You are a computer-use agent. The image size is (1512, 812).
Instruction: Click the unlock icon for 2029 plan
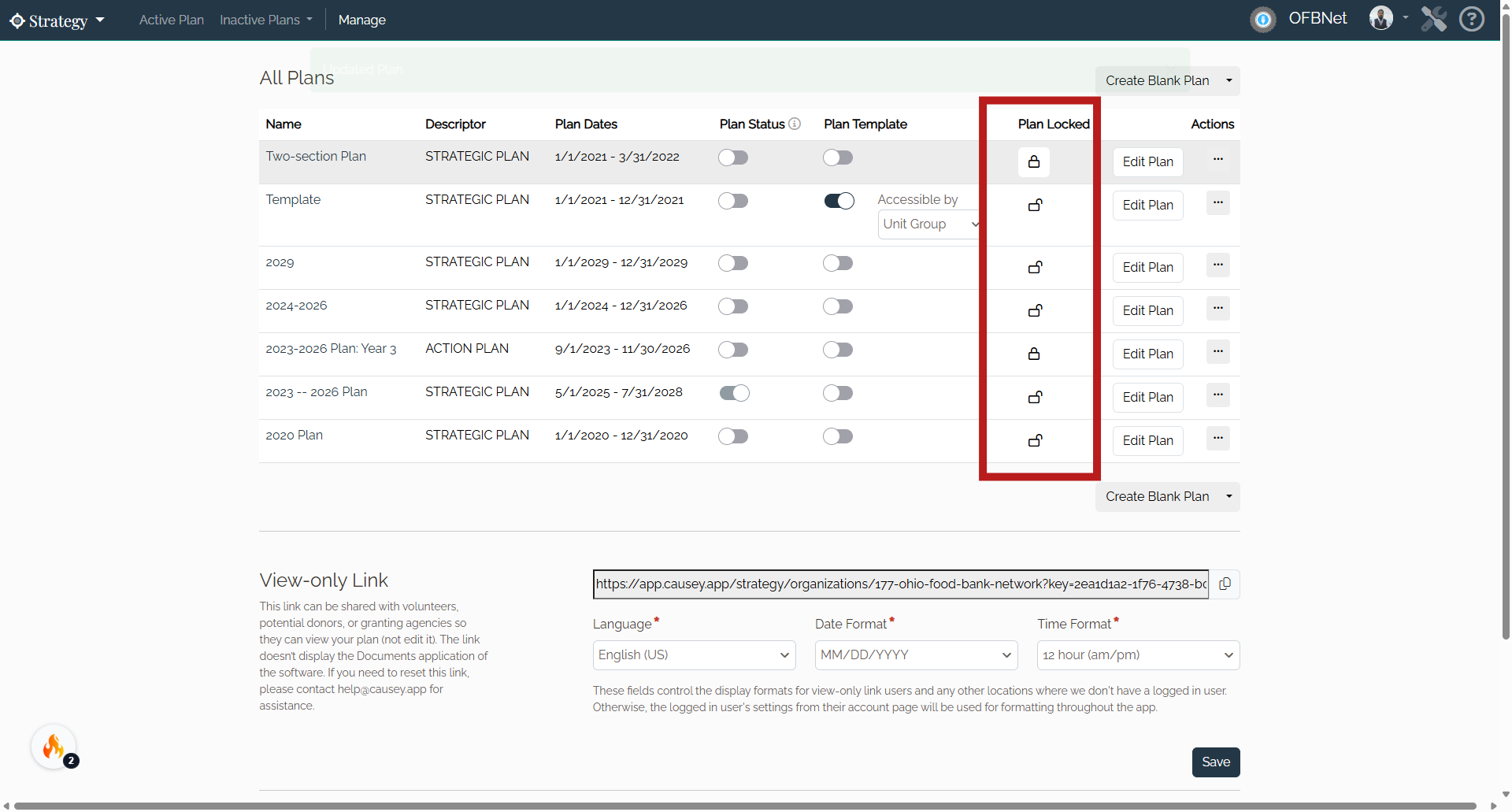[1036, 268]
